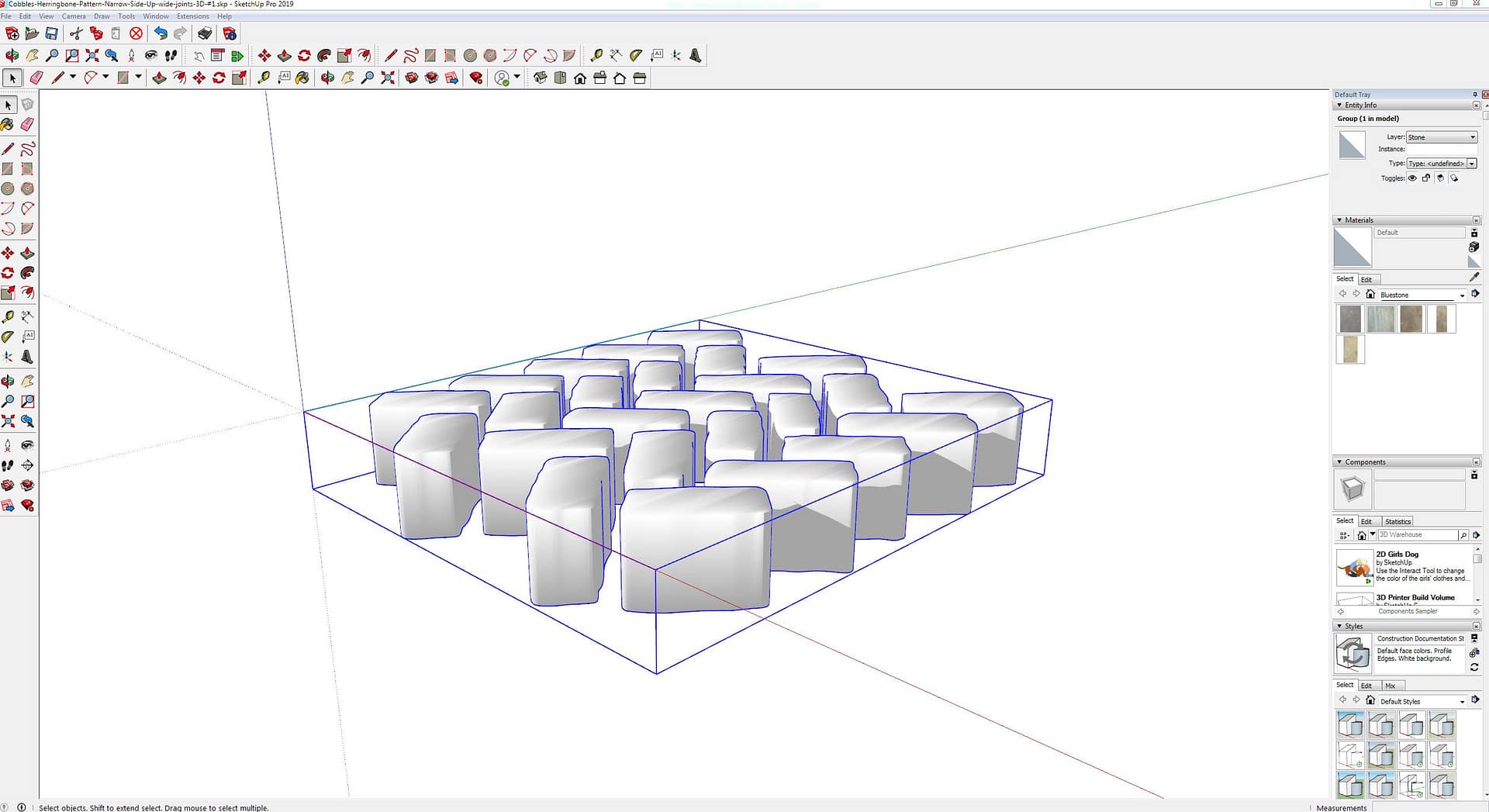Image resolution: width=1489 pixels, height=812 pixels.
Task: Select the Paint Bucket tool in left toolbar
Action: coord(8,125)
